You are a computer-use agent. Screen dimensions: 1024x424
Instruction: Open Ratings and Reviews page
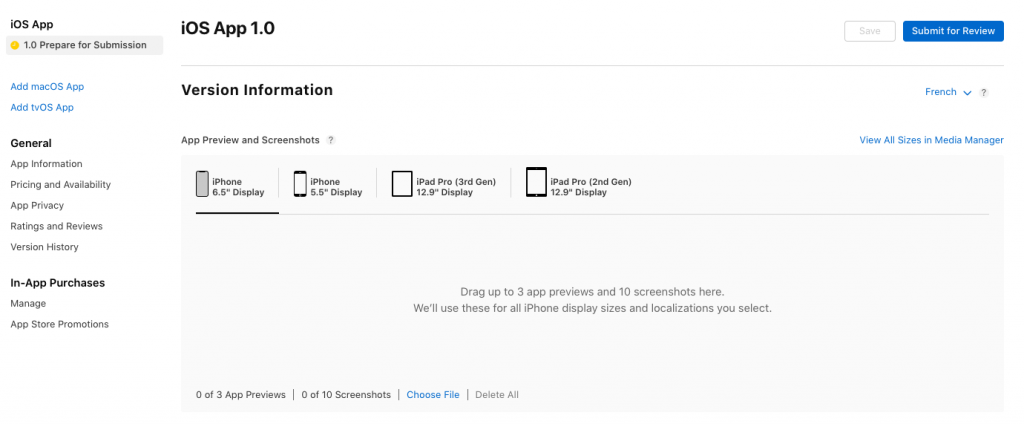click(56, 226)
